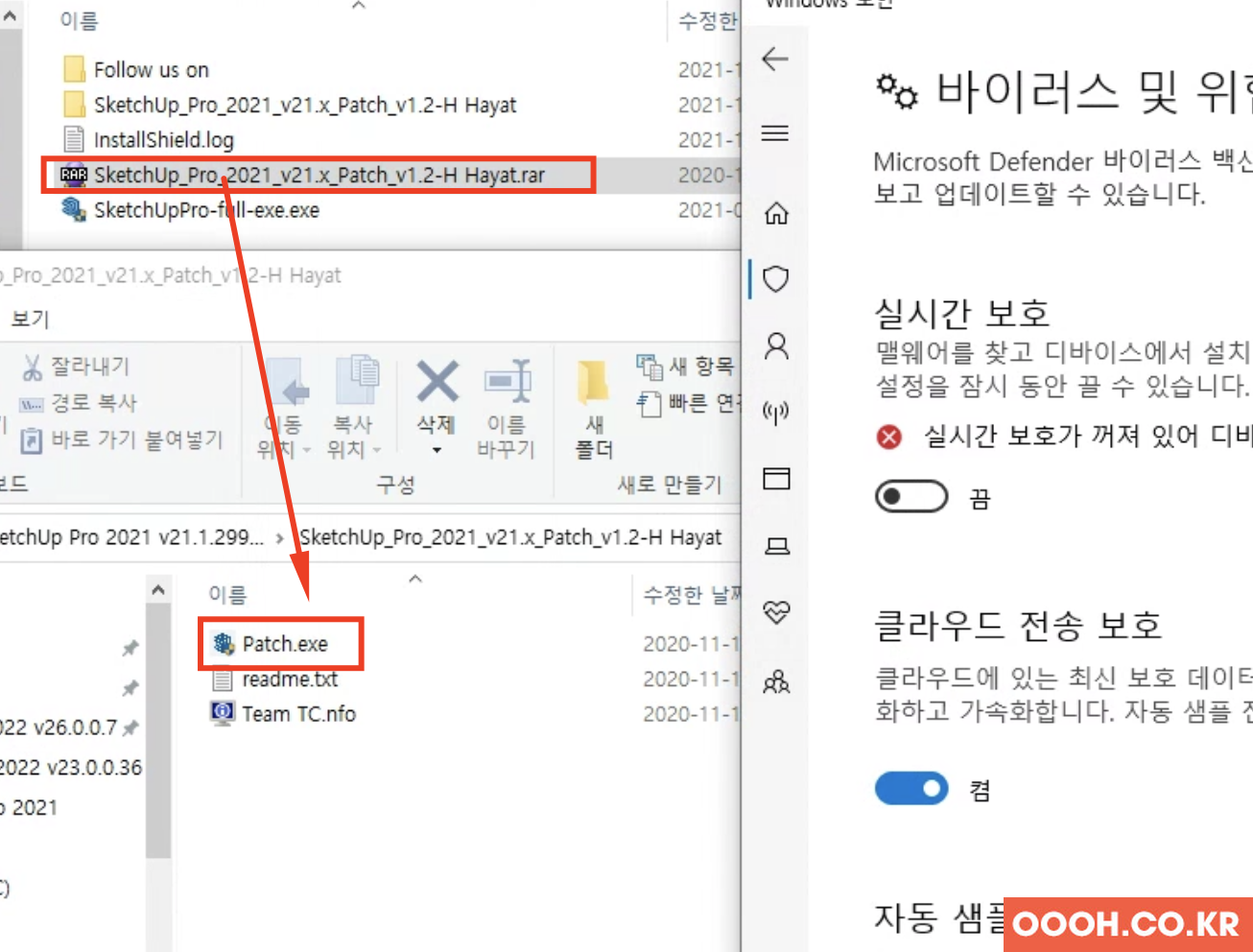Click Patch.exe application icon

pyautogui.click(x=224, y=643)
